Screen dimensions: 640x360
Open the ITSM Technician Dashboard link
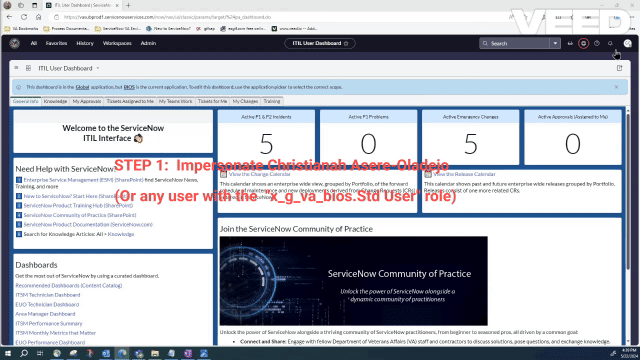pos(48,295)
